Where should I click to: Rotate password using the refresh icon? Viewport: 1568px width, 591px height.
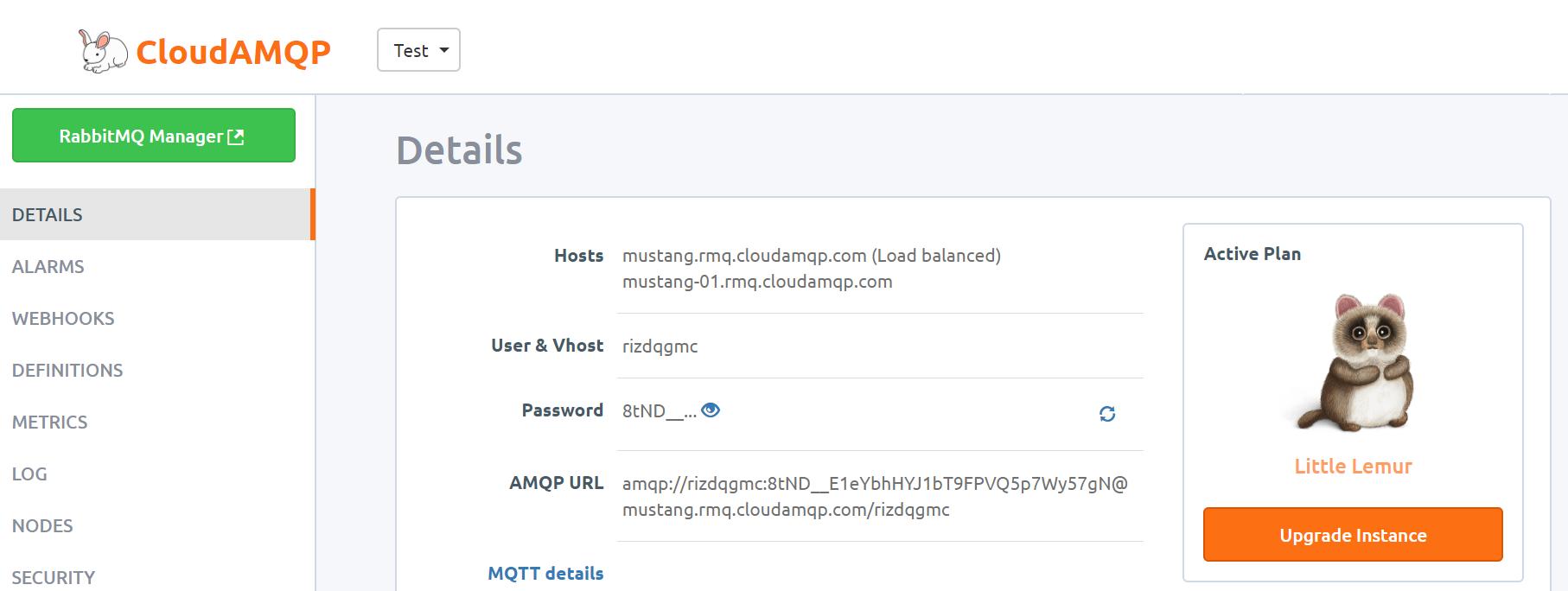[1107, 414]
